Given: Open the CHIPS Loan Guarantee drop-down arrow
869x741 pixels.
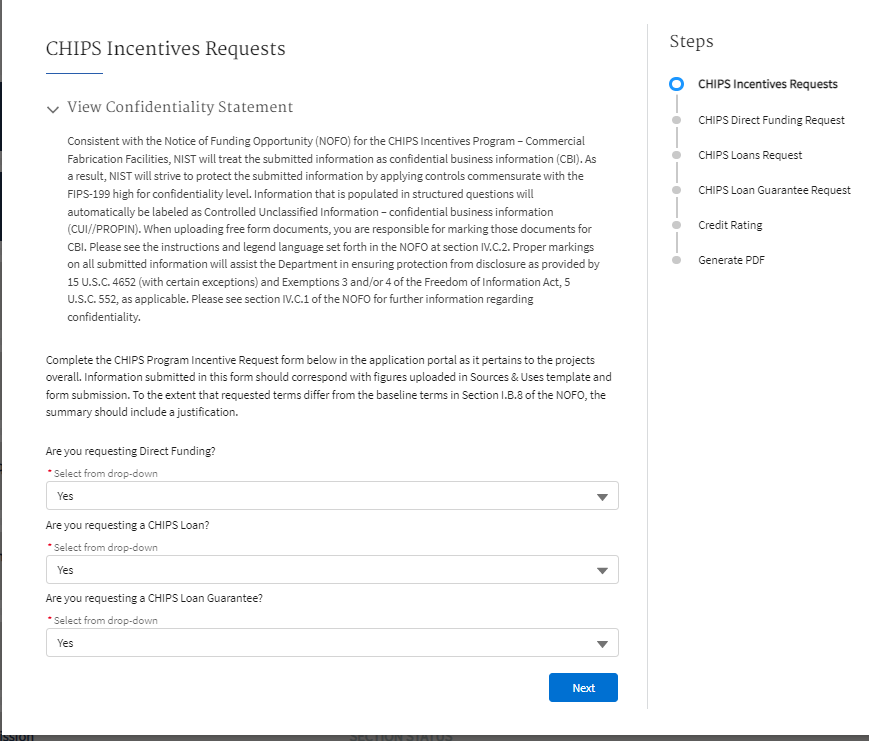Looking at the screenshot, I should 601,644.
